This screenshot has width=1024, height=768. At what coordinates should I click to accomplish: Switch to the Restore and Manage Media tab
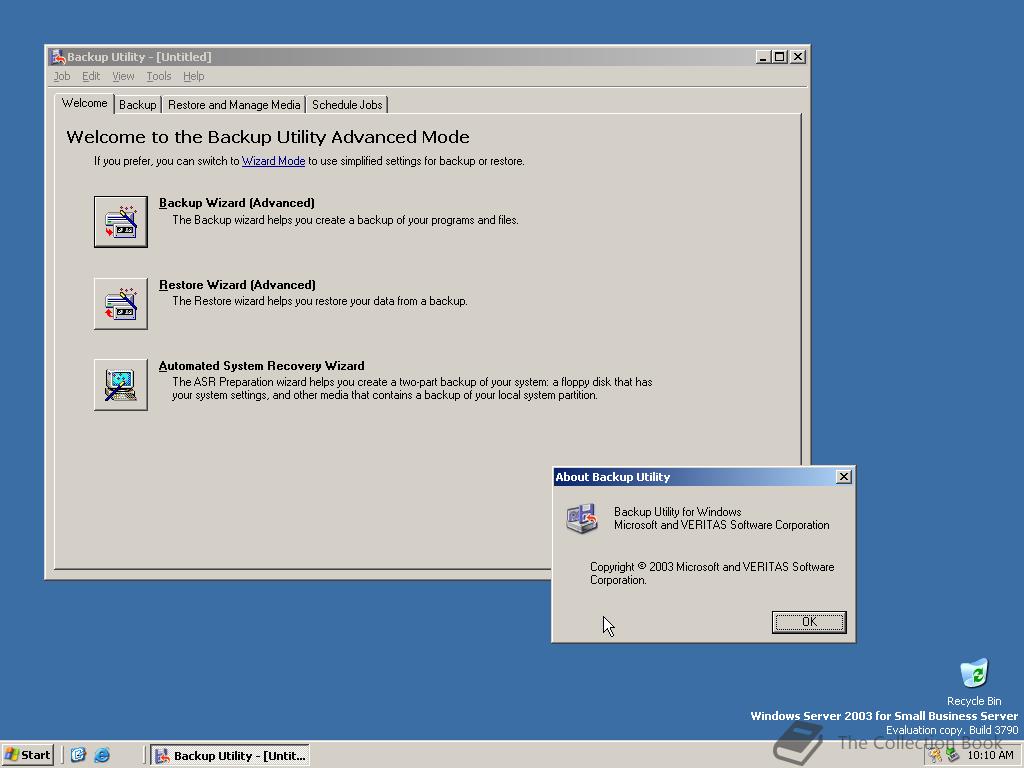click(234, 104)
